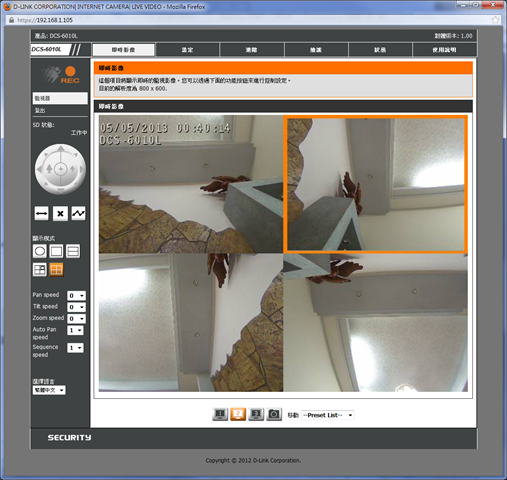
Task: Open the last tab, on the far right
Action: pyautogui.click(x=444, y=50)
